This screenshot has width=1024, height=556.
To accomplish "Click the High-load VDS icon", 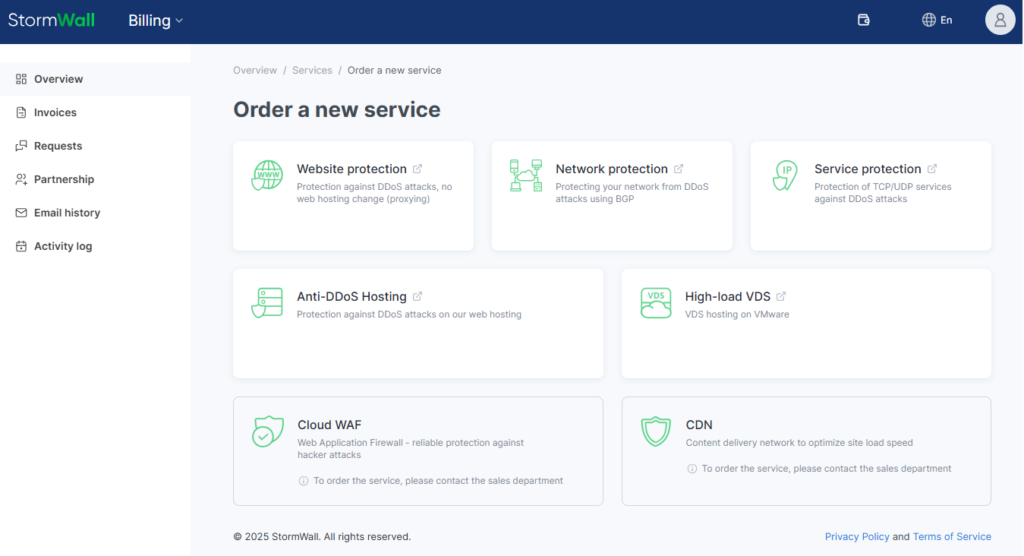I will point(656,303).
